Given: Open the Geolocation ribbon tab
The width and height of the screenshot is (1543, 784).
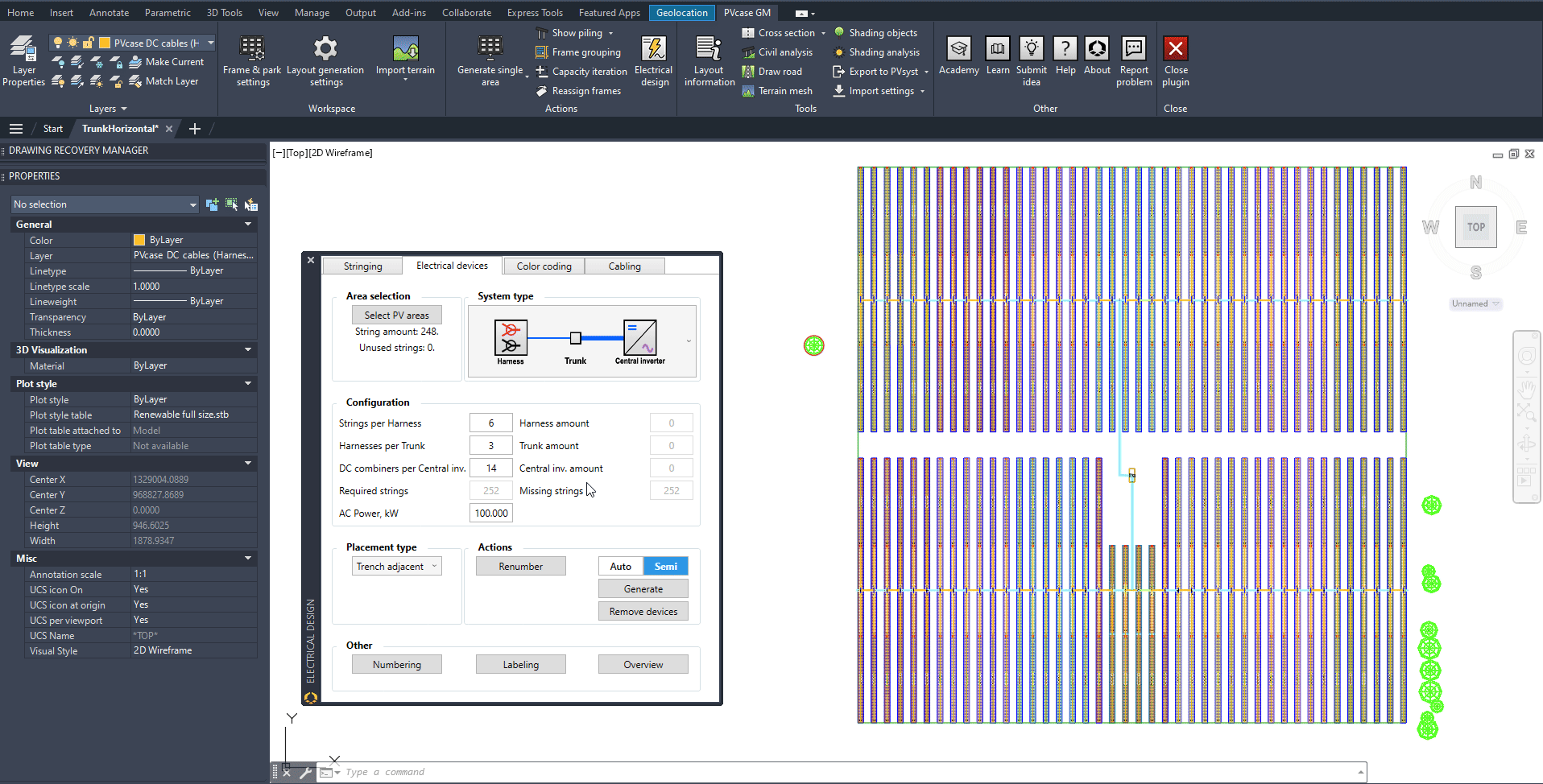Looking at the screenshot, I should pos(682,13).
